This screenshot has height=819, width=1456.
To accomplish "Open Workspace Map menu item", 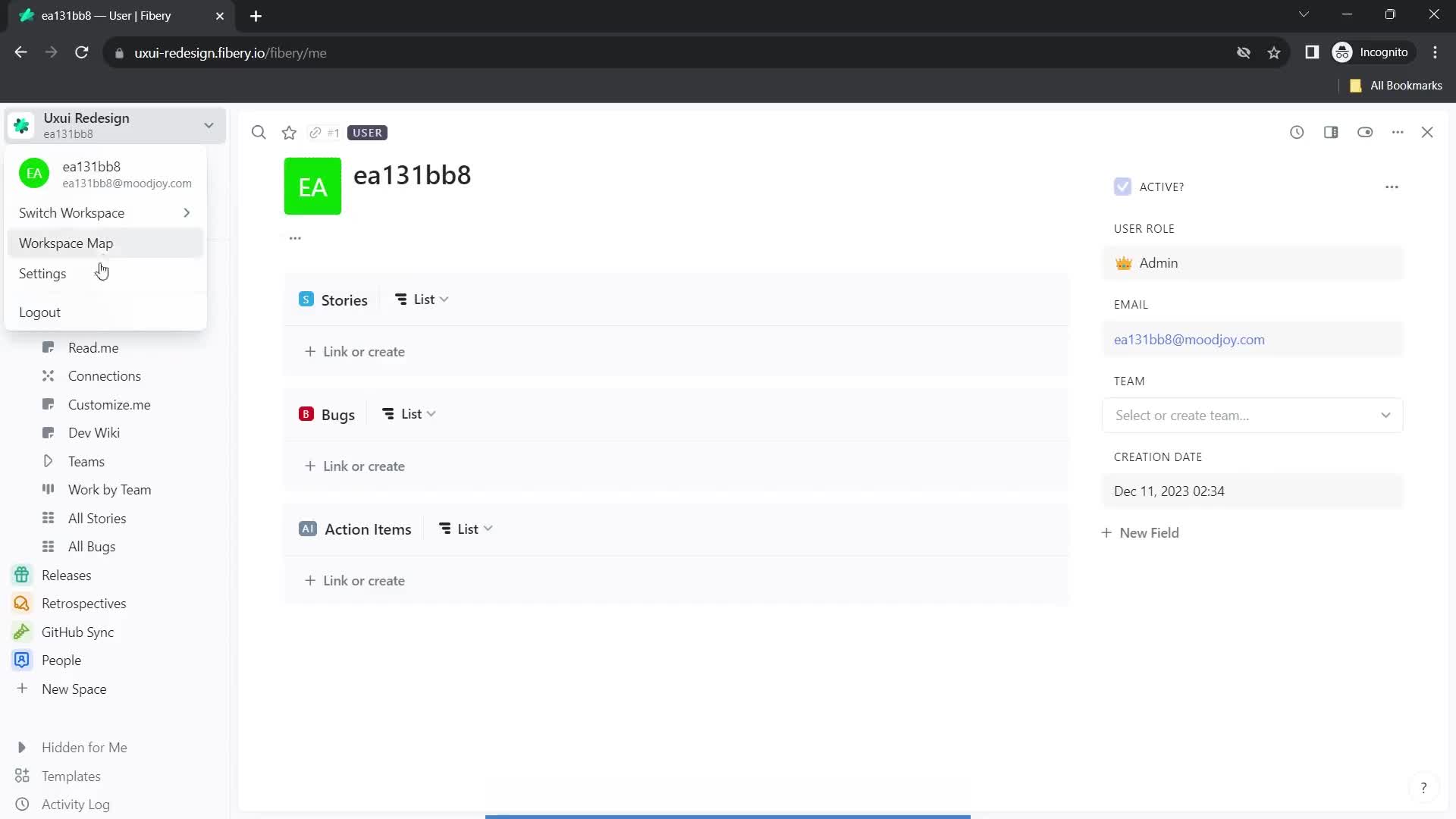I will (66, 243).
